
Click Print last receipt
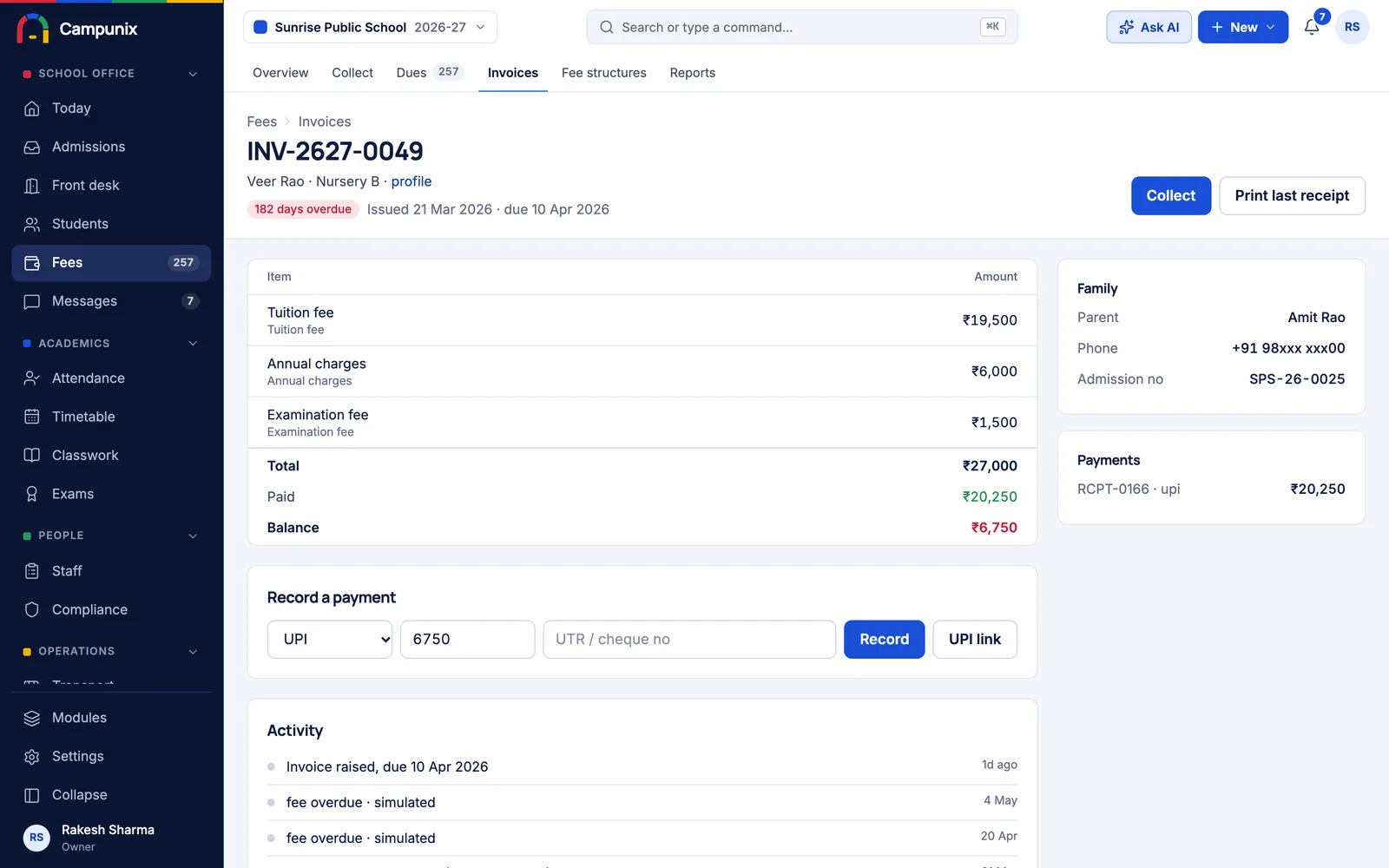pos(1292,196)
